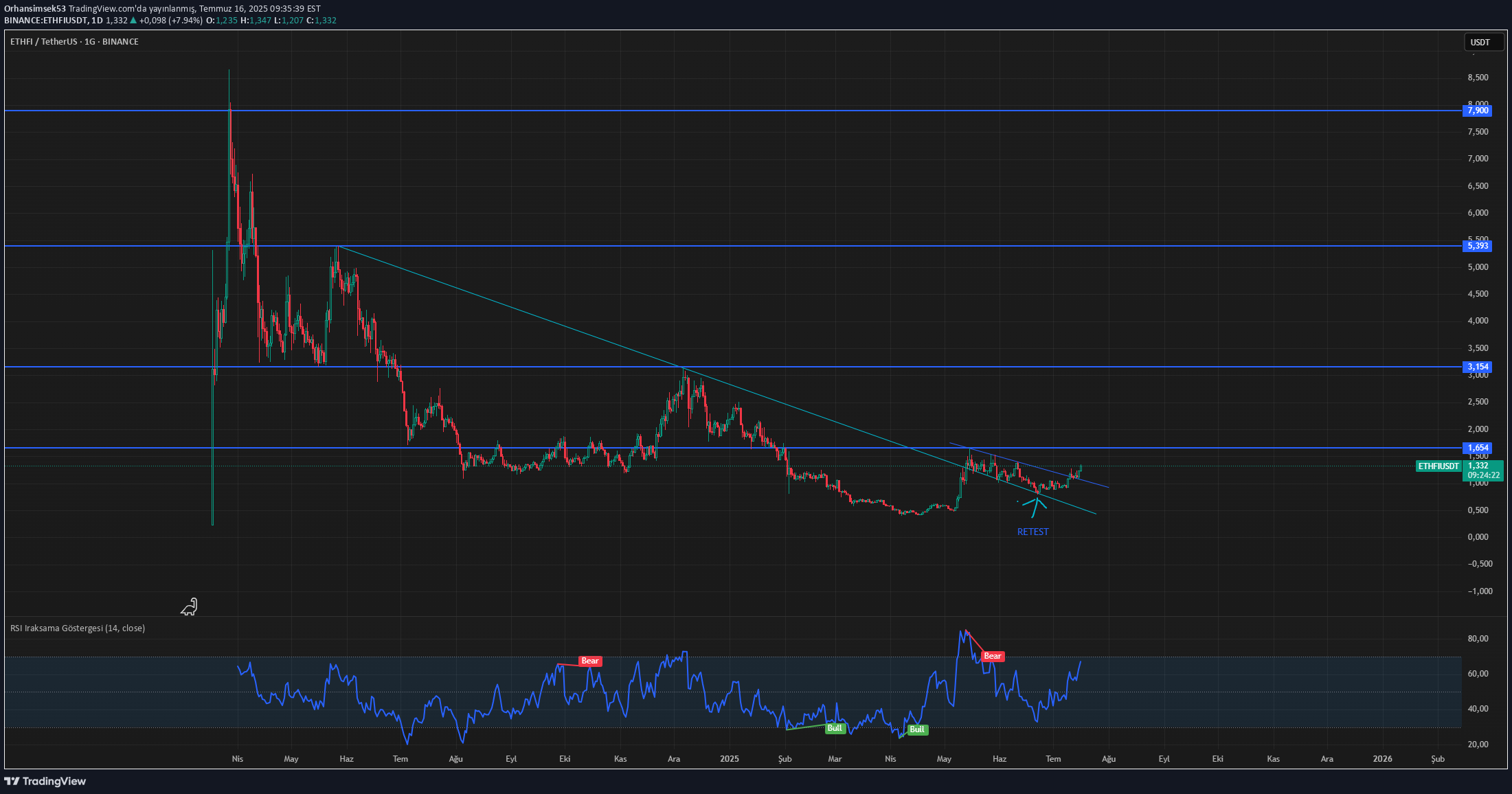Screen dimensions: 1512x794
Task: Click the small dinosaur icon on chart
Action: pos(189,606)
